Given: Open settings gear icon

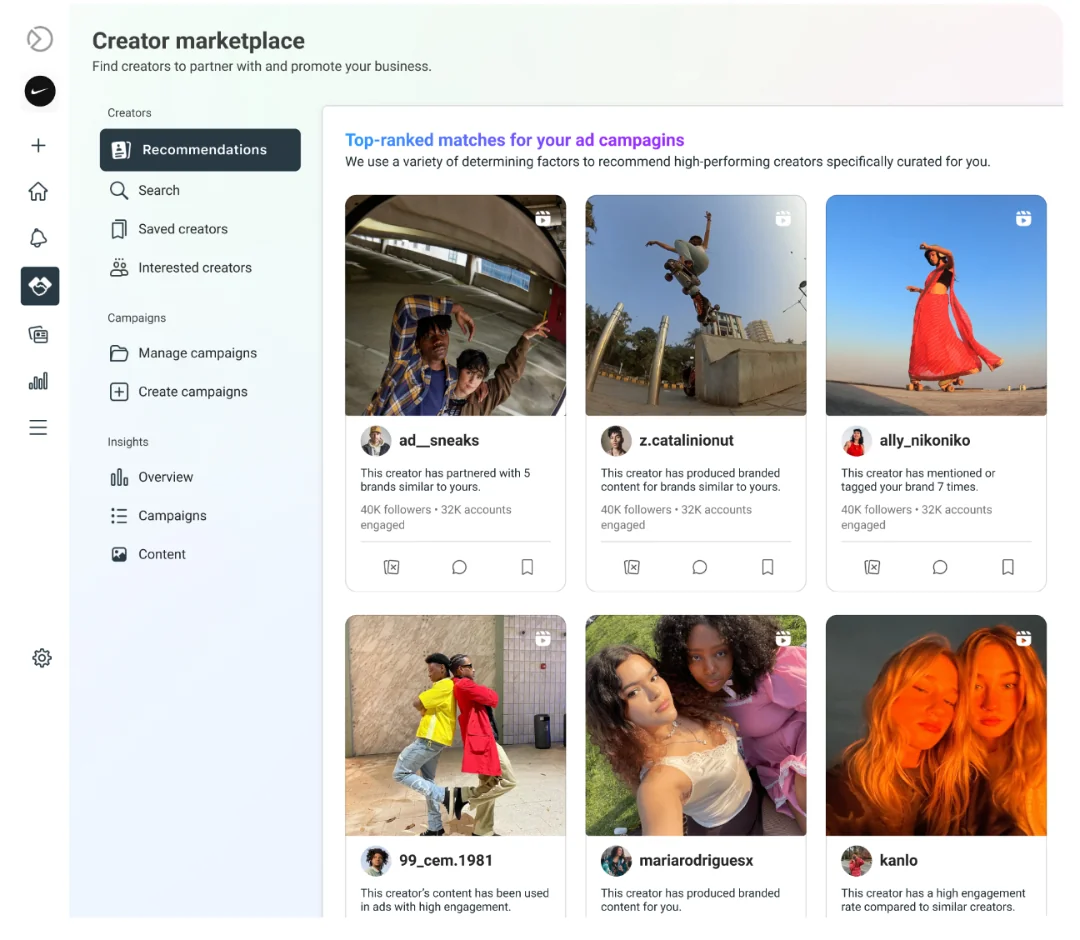Looking at the screenshot, I should click(x=41, y=658).
